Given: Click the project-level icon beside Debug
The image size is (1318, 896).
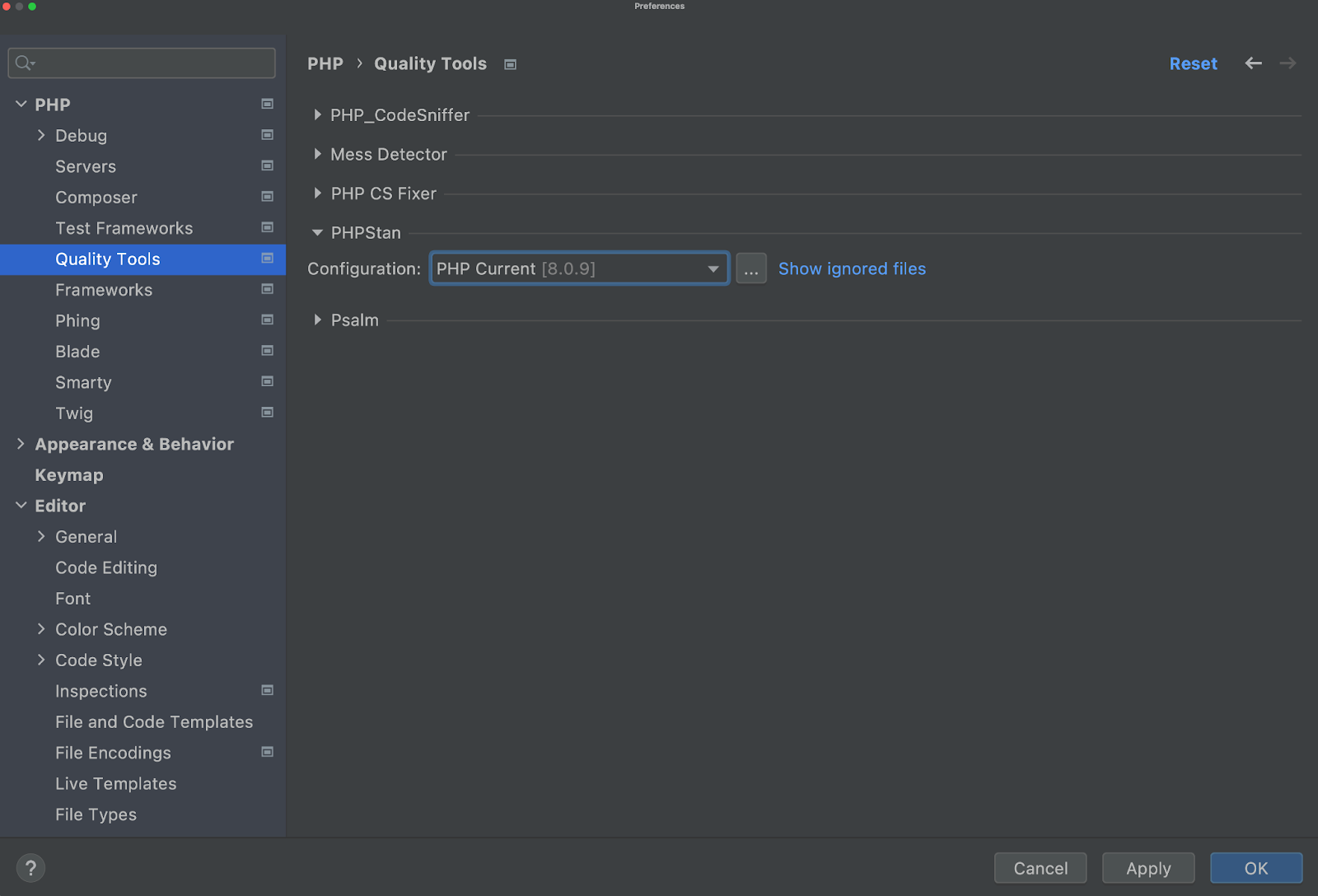Looking at the screenshot, I should [268, 135].
